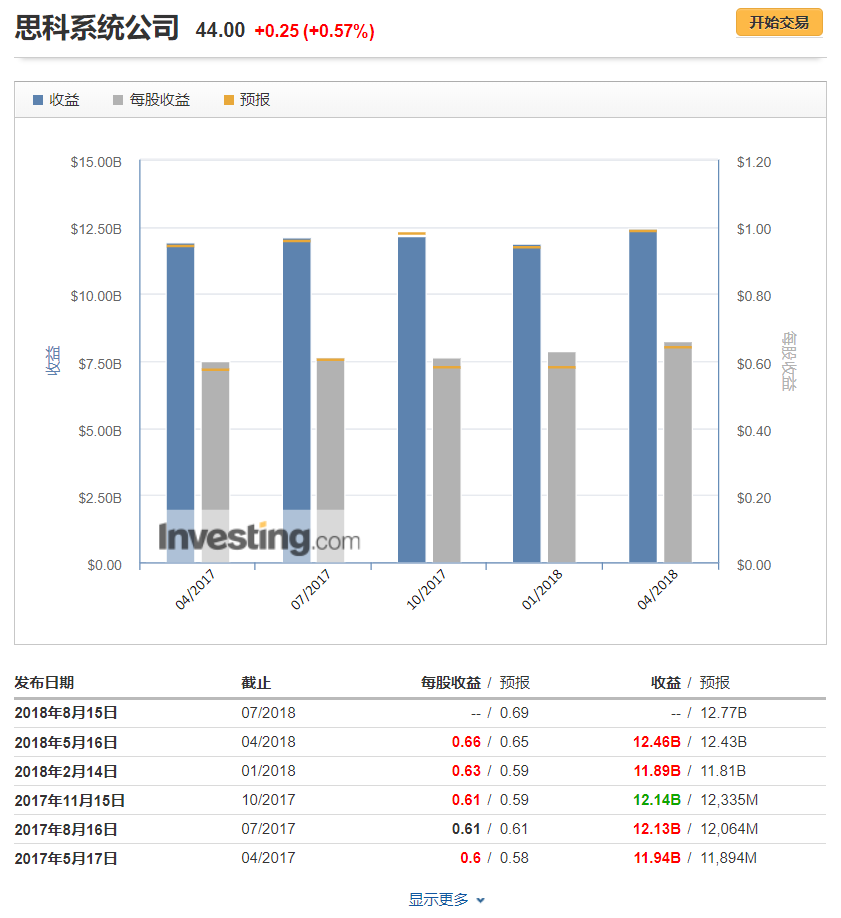Click the green revenue value 12.14B

657,800
